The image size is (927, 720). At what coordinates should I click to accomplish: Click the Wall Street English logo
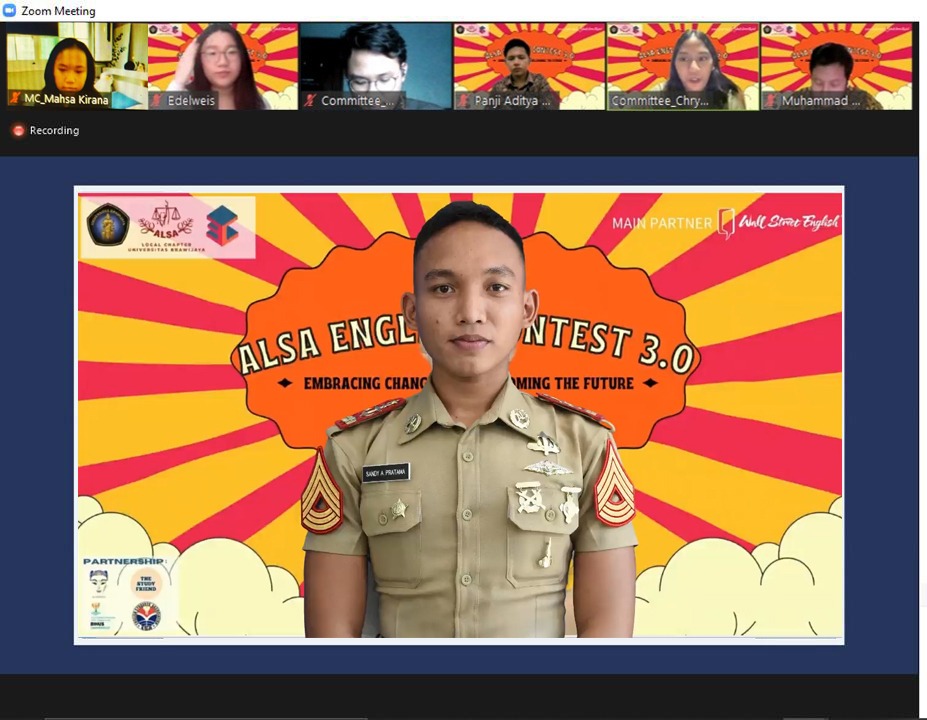pos(780,222)
